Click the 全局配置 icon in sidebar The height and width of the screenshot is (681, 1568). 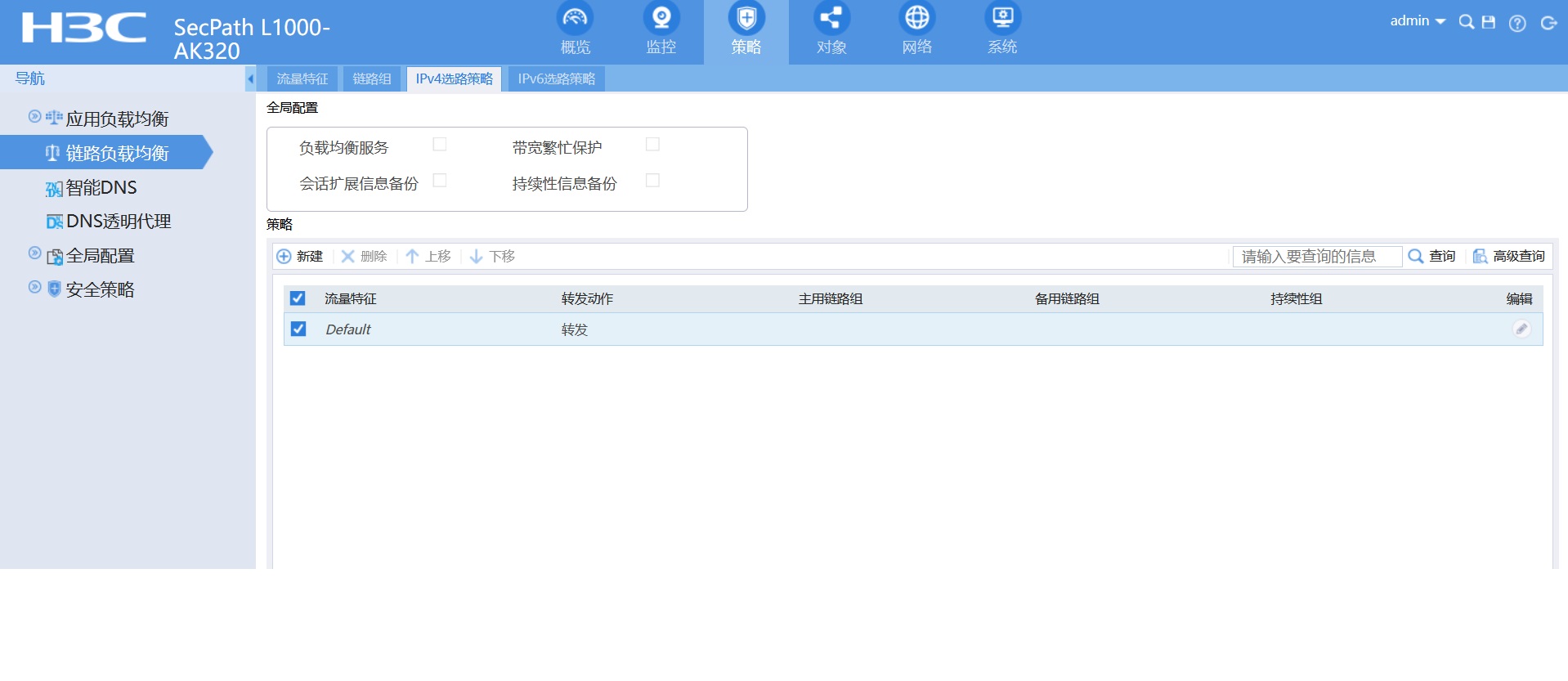54,257
